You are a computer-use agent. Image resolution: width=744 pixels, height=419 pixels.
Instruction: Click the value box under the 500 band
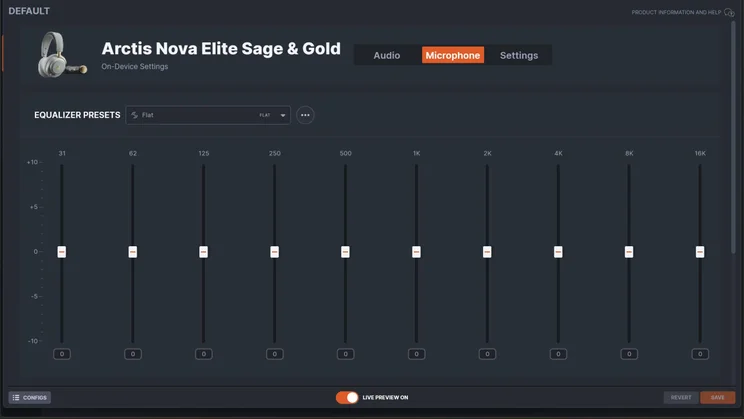tap(345, 354)
